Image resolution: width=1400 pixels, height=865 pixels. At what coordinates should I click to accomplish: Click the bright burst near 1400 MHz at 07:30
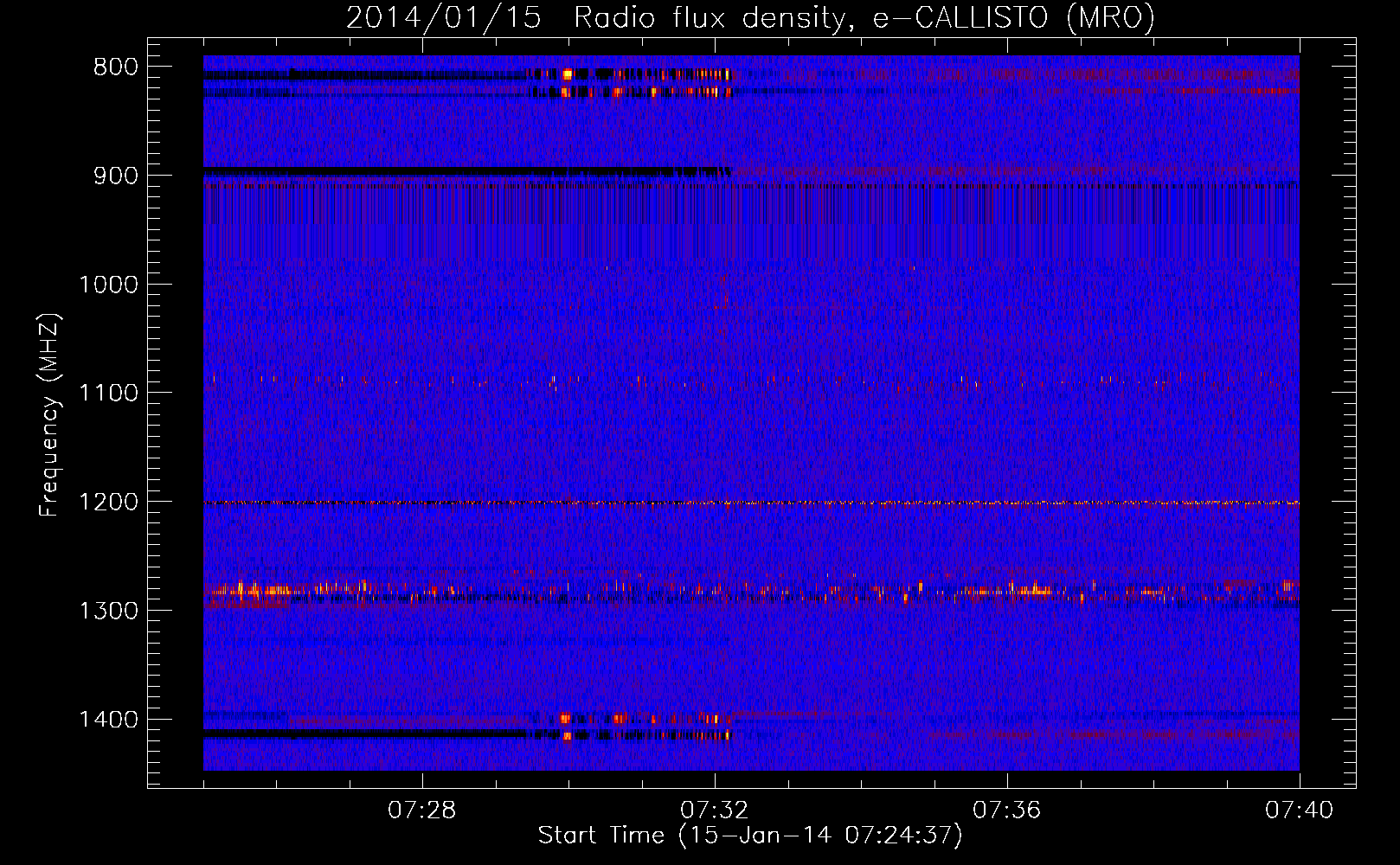pyautogui.click(x=566, y=718)
